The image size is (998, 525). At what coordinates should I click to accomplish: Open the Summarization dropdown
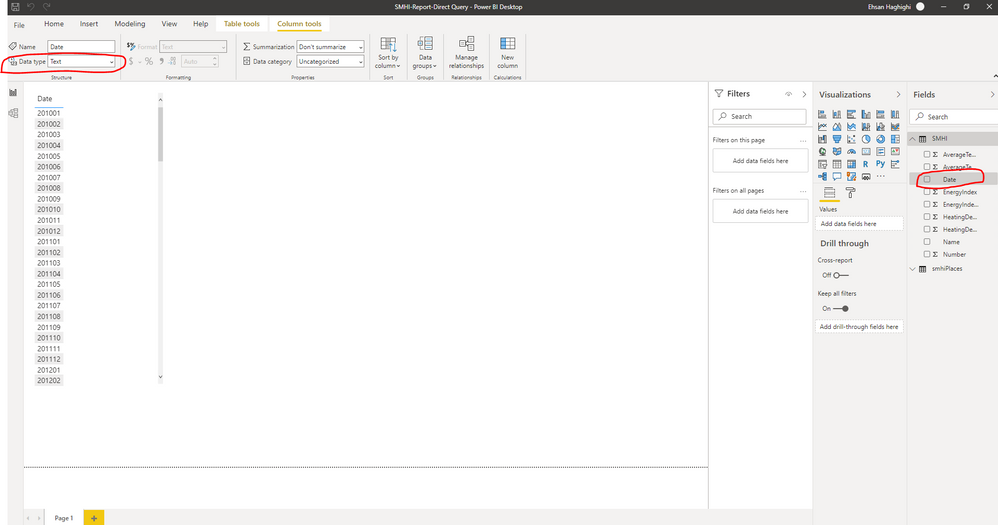(x=330, y=46)
